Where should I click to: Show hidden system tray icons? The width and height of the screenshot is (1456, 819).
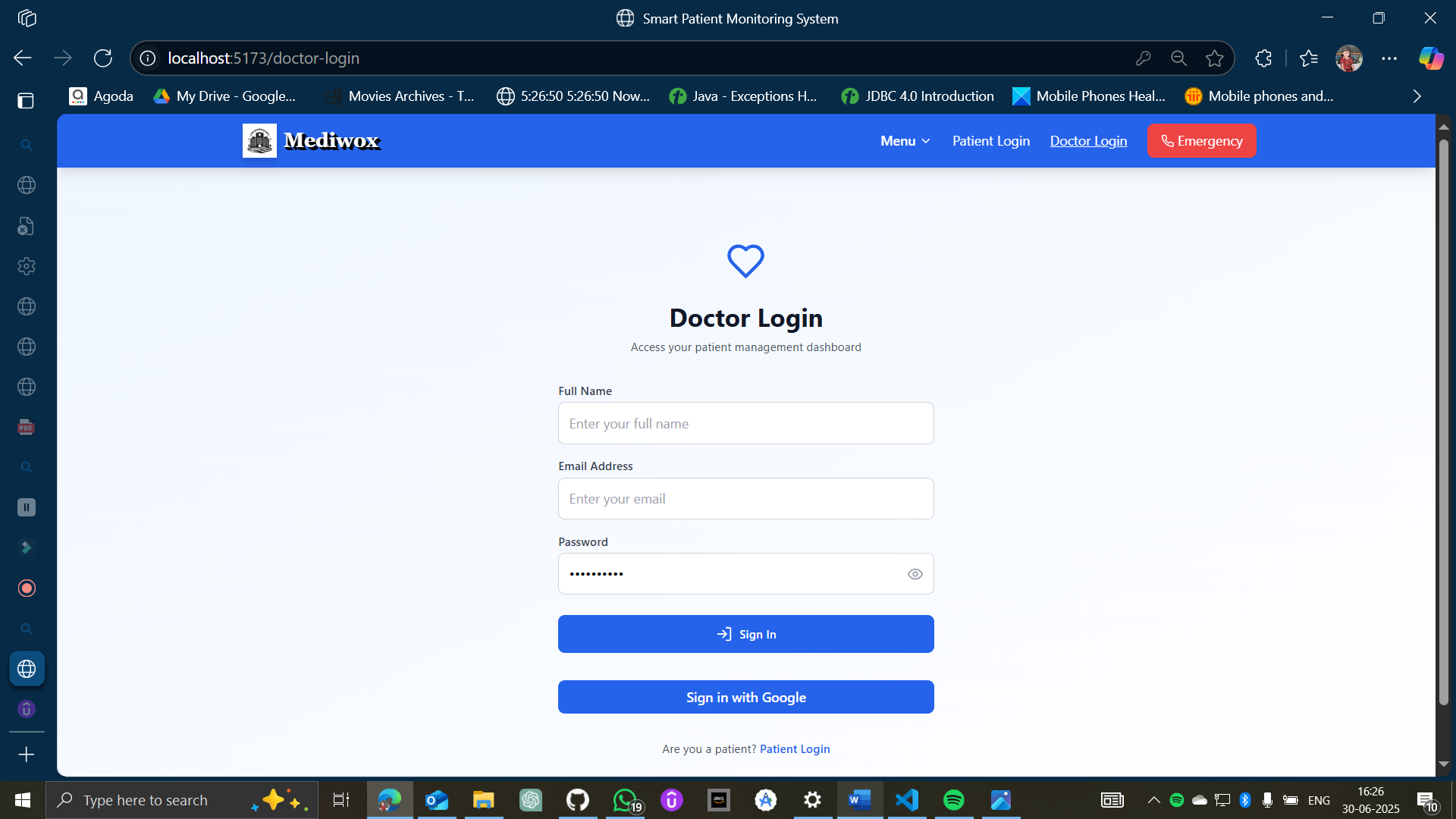(x=1153, y=800)
